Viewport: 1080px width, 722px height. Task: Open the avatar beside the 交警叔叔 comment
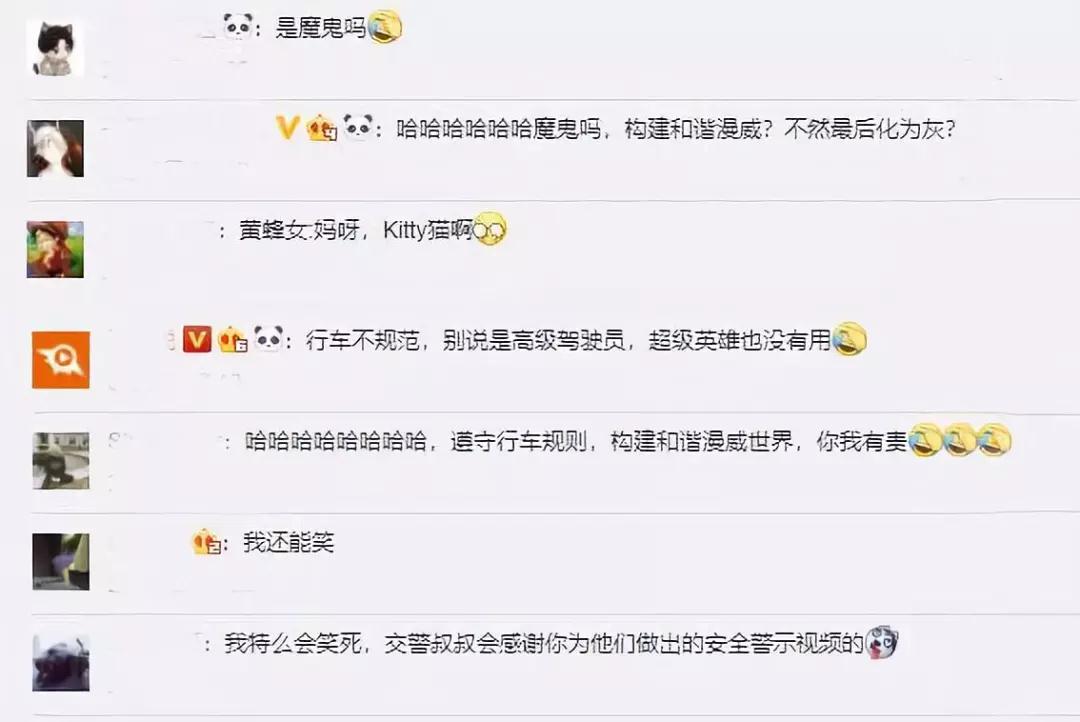coord(61,663)
